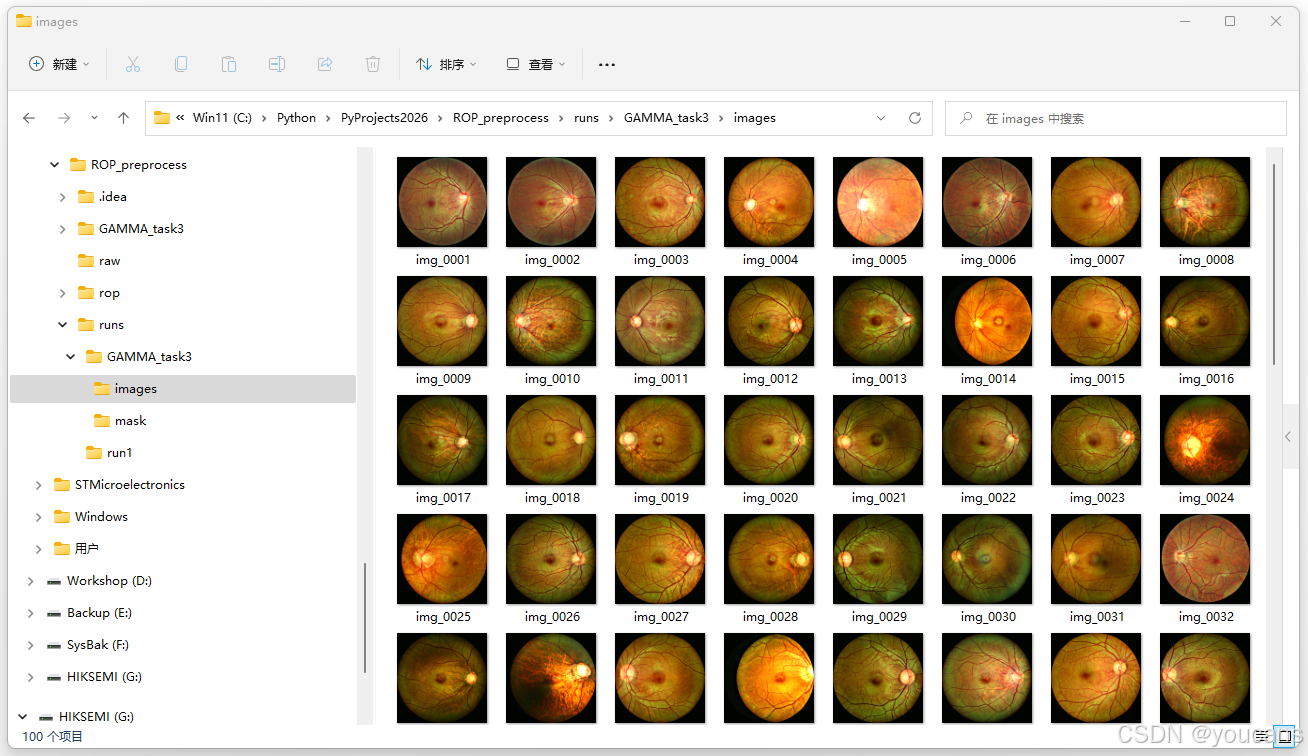Open the three-dot more options menu
The width and height of the screenshot is (1308, 756).
(607, 64)
